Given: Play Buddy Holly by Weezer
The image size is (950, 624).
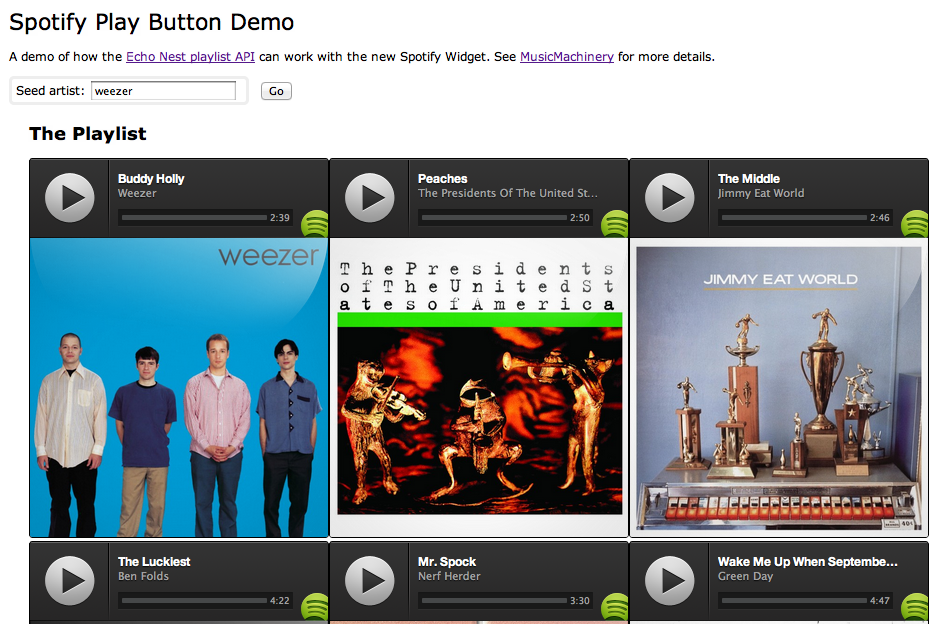Looking at the screenshot, I should [x=70, y=197].
